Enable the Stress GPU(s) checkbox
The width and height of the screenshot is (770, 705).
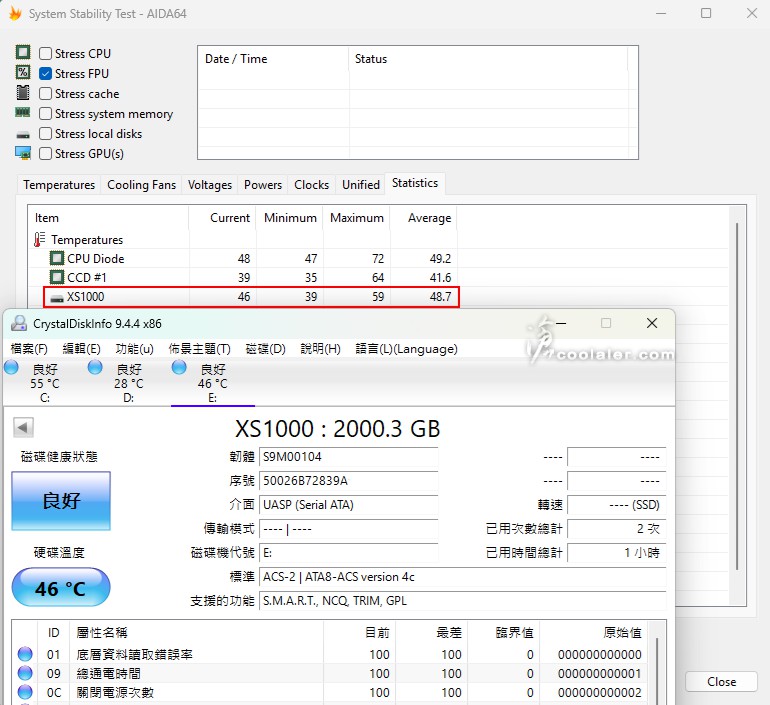coord(45,154)
